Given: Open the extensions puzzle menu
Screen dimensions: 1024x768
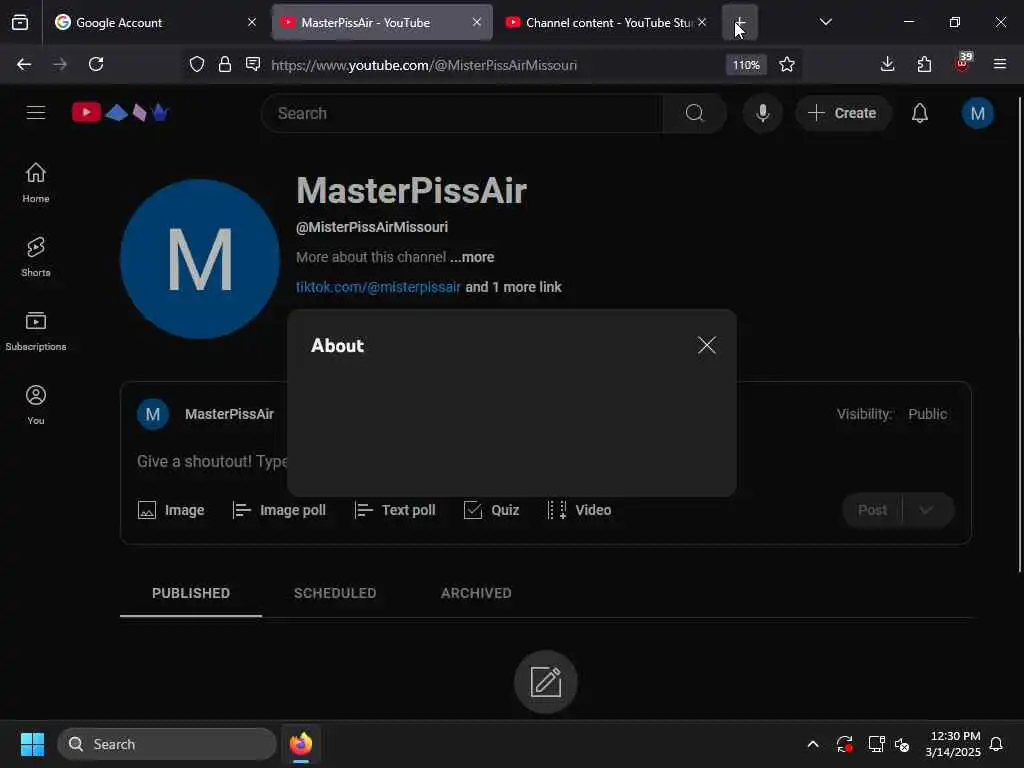Looking at the screenshot, I should click(924, 64).
